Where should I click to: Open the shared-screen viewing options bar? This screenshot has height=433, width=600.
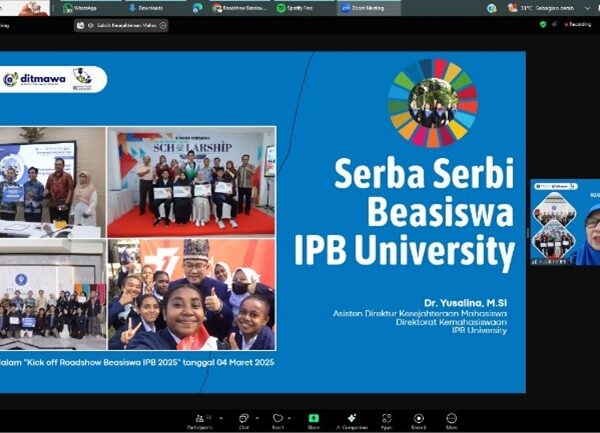pyautogui.click(x=121, y=25)
